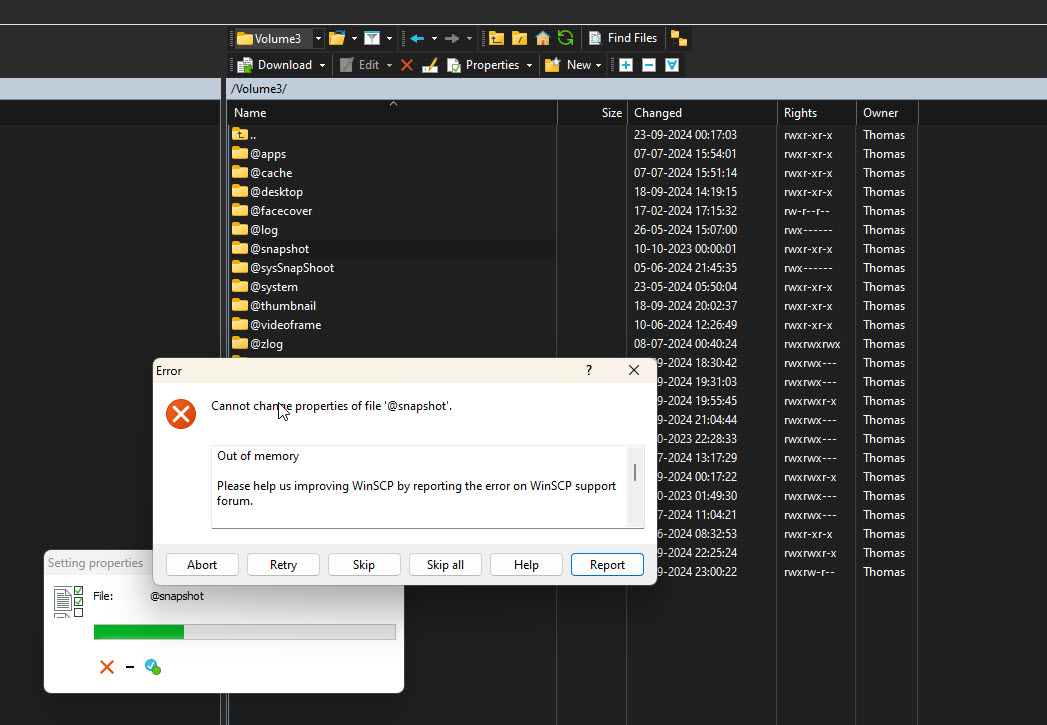
Task: Click the Filter funnel icon
Action: pos(372,38)
